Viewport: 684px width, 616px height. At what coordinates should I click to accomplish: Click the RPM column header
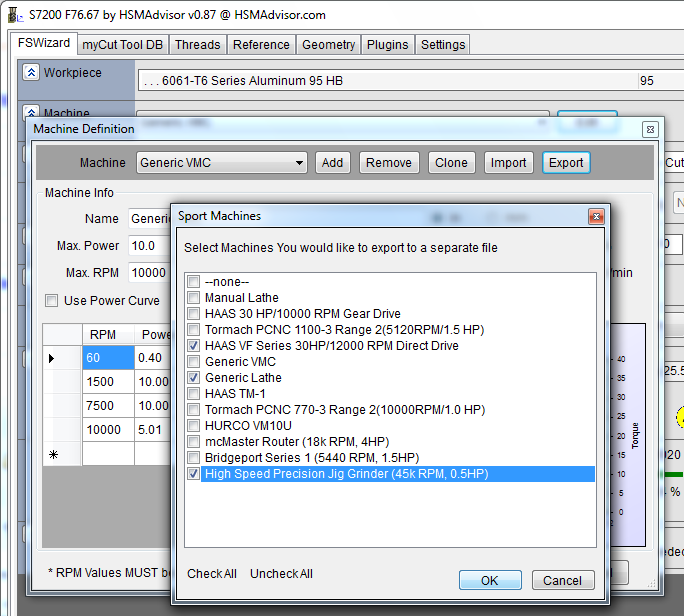click(108, 335)
